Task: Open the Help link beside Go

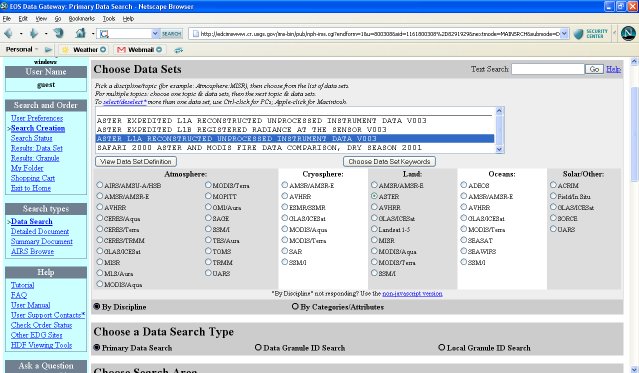Action: [x=613, y=69]
